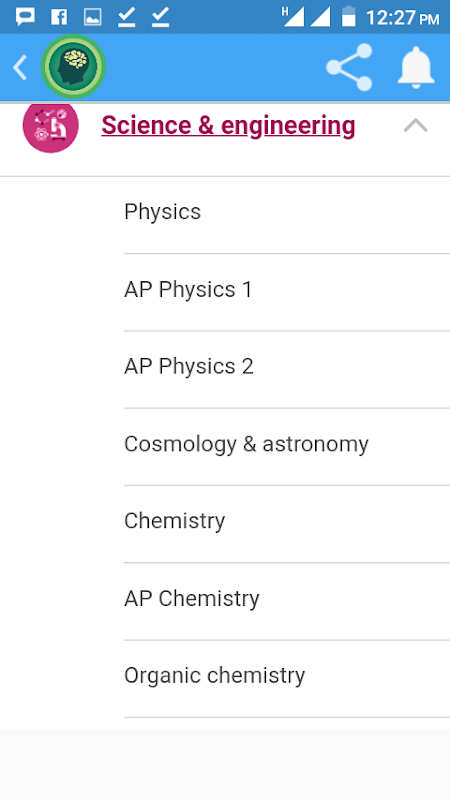Tap the first download-complete status icon

(x=126, y=17)
